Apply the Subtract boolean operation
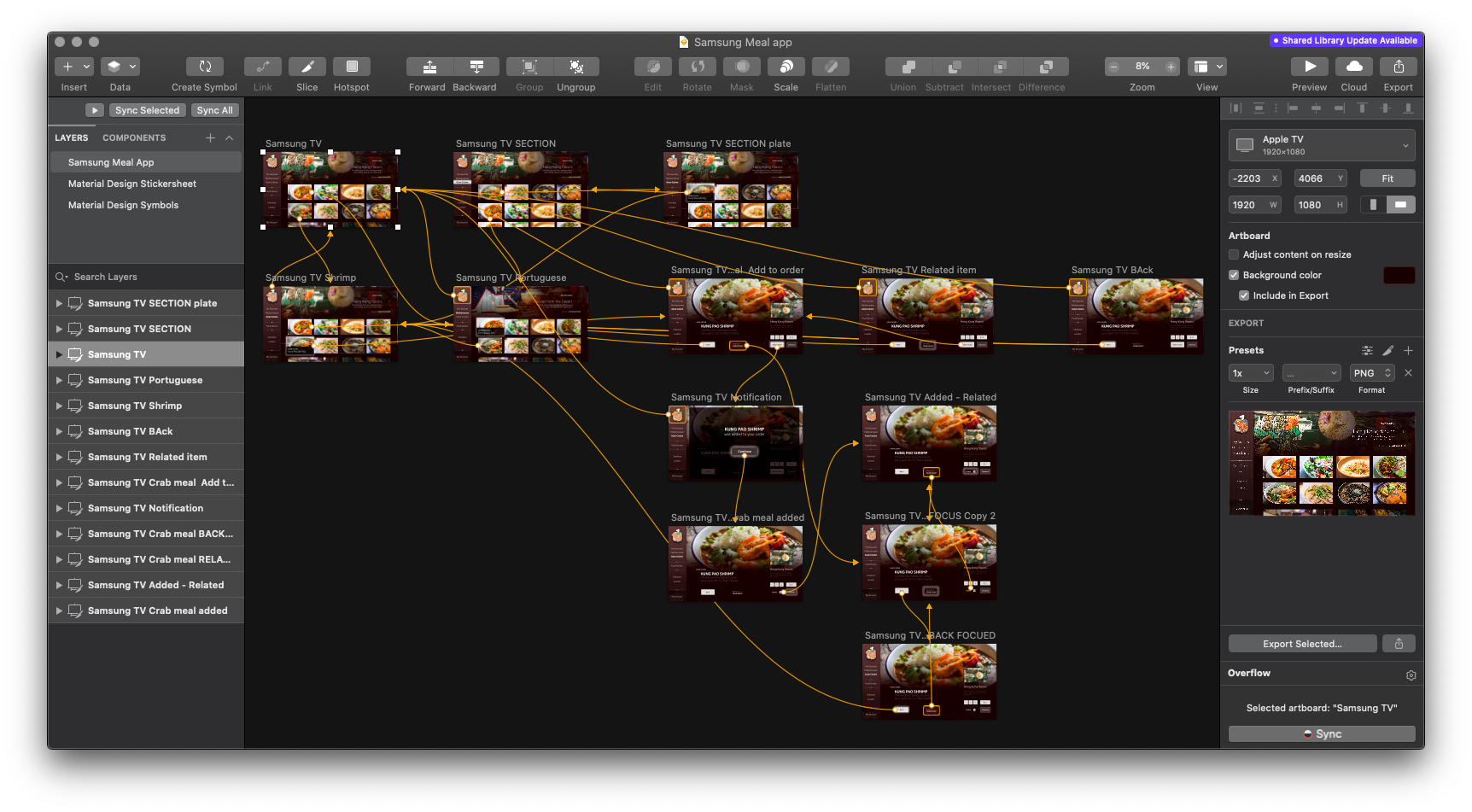This screenshot has width=1472, height=812. [x=955, y=67]
